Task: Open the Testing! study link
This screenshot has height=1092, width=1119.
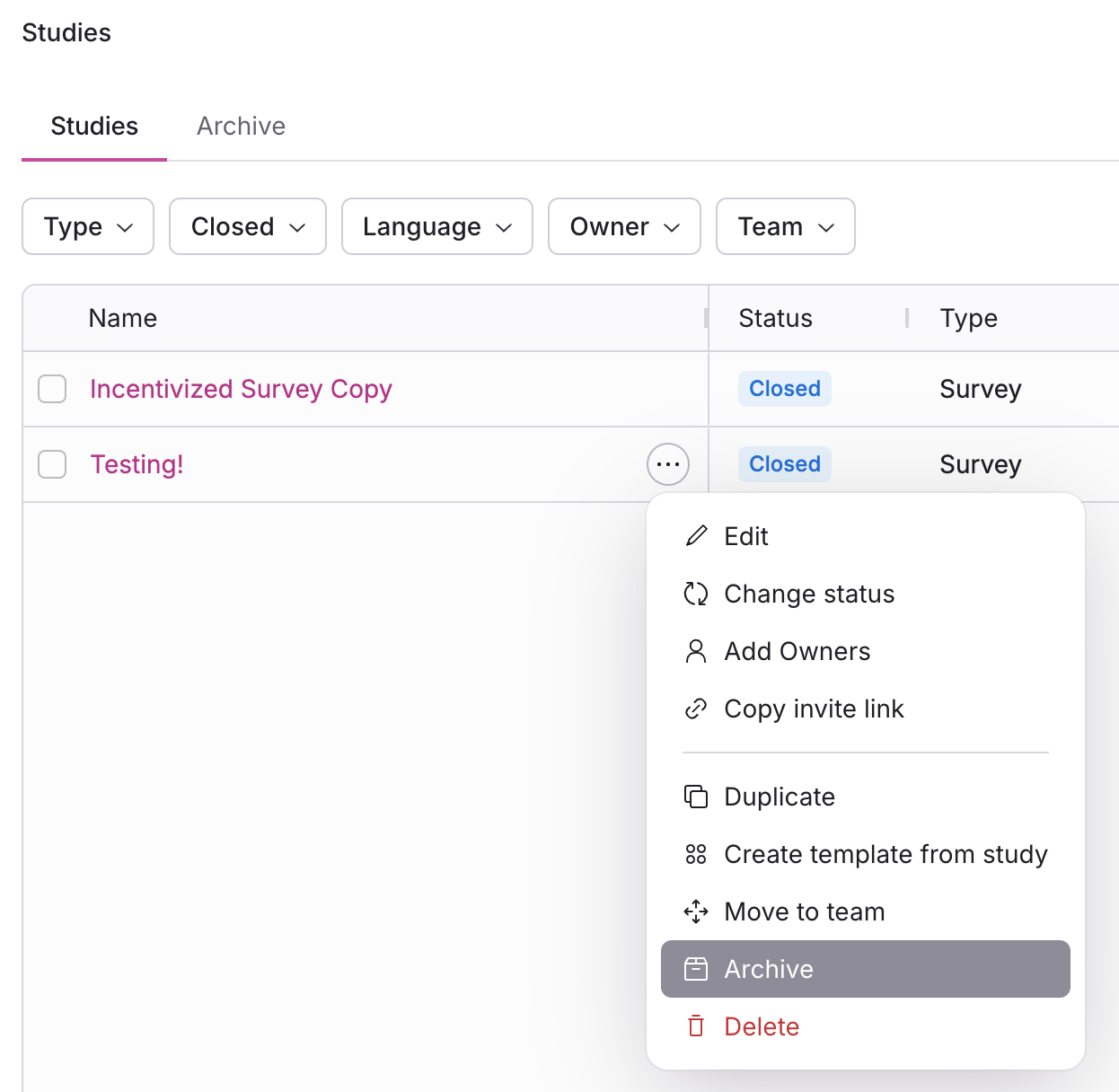Action: (x=137, y=464)
